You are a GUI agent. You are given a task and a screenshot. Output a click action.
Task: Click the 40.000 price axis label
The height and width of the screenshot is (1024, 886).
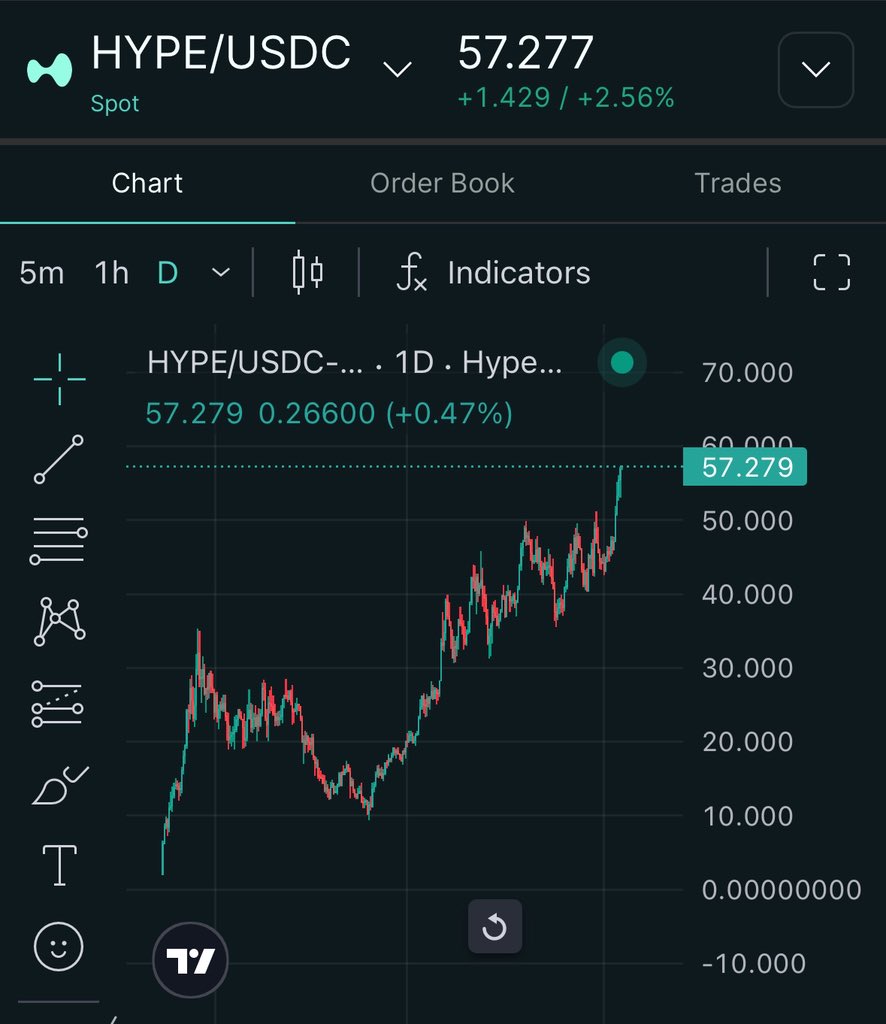point(748,594)
